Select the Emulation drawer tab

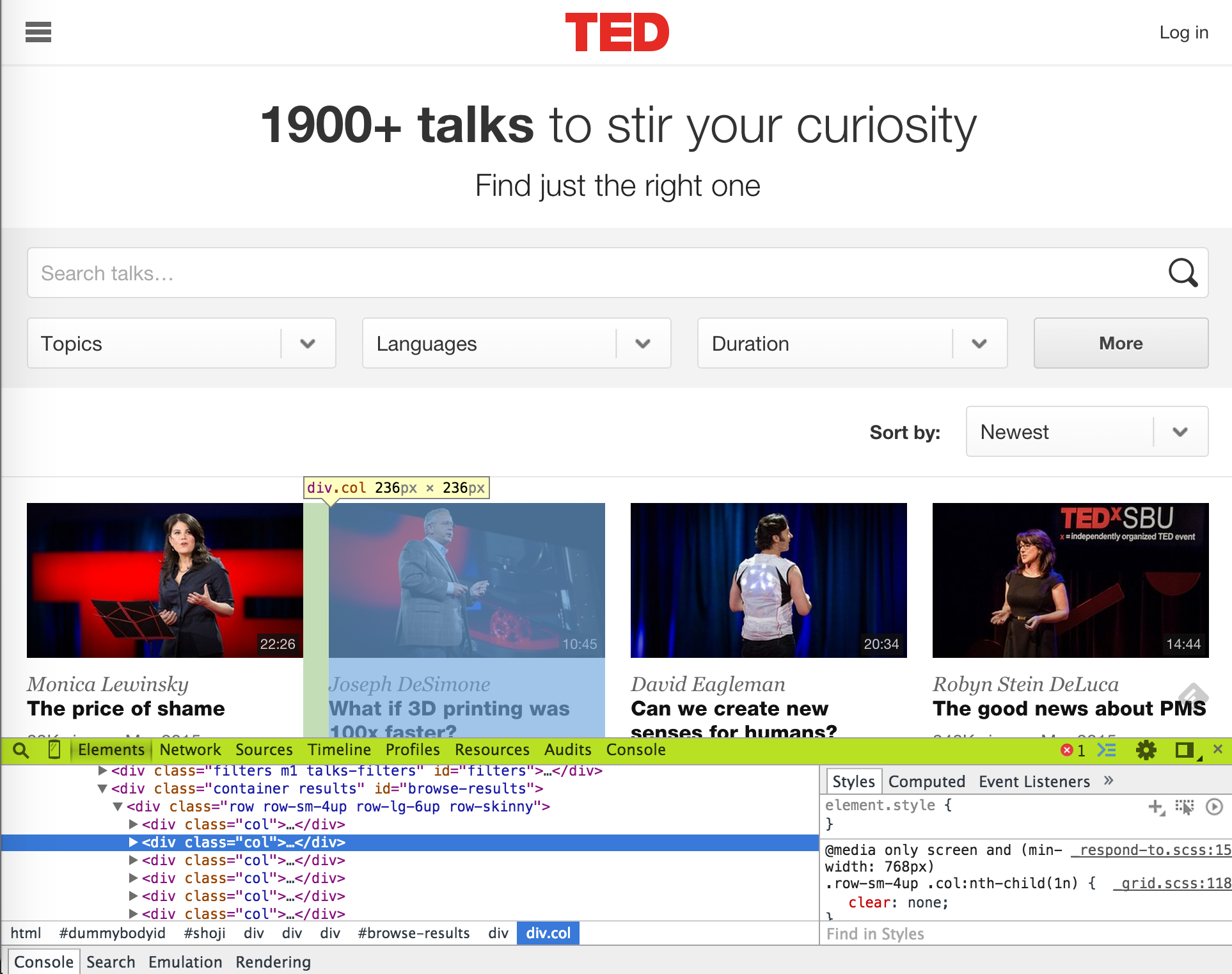185,962
